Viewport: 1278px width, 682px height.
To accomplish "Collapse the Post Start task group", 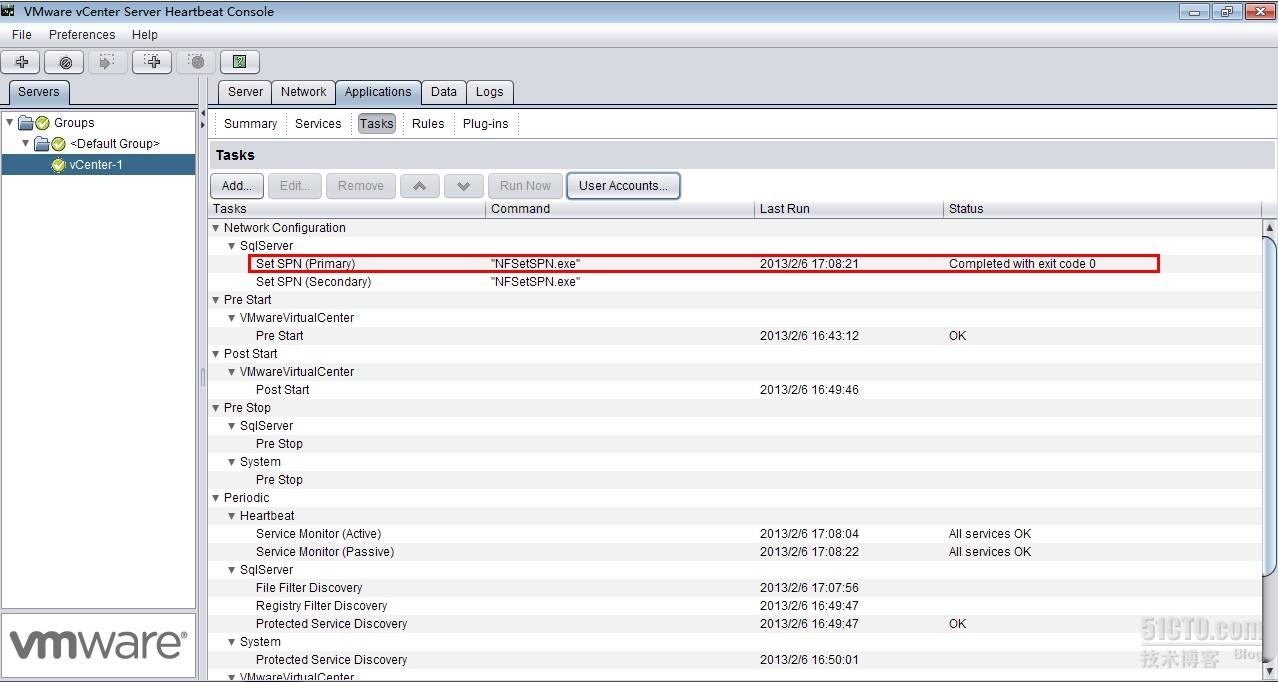I will pyautogui.click(x=215, y=354).
